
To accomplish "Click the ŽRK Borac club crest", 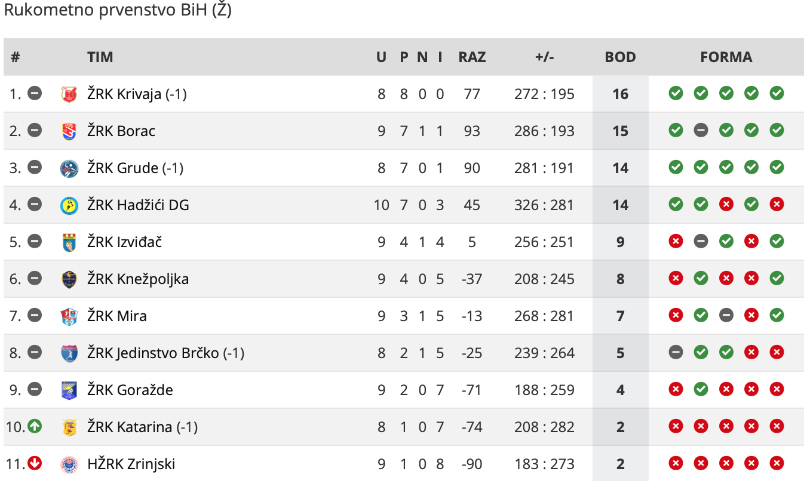I will click(x=69, y=131).
